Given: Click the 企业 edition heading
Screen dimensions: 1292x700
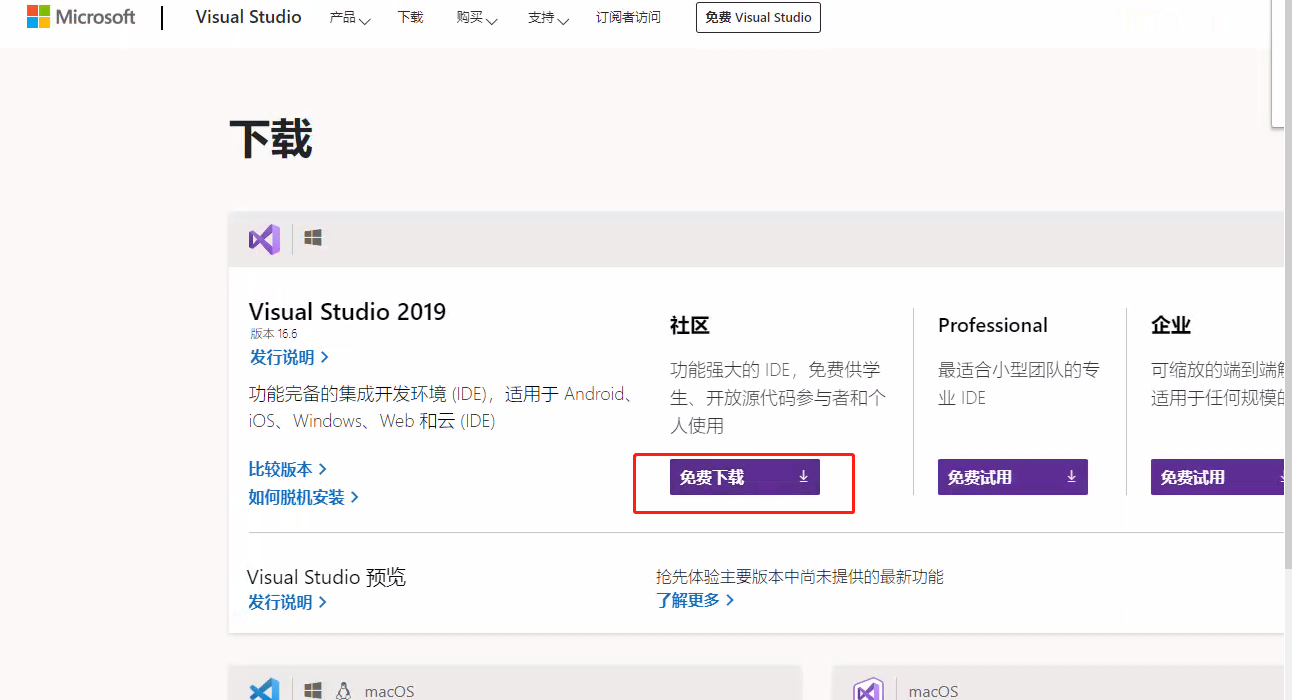Looking at the screenshot, I should tap(1171, 325).
